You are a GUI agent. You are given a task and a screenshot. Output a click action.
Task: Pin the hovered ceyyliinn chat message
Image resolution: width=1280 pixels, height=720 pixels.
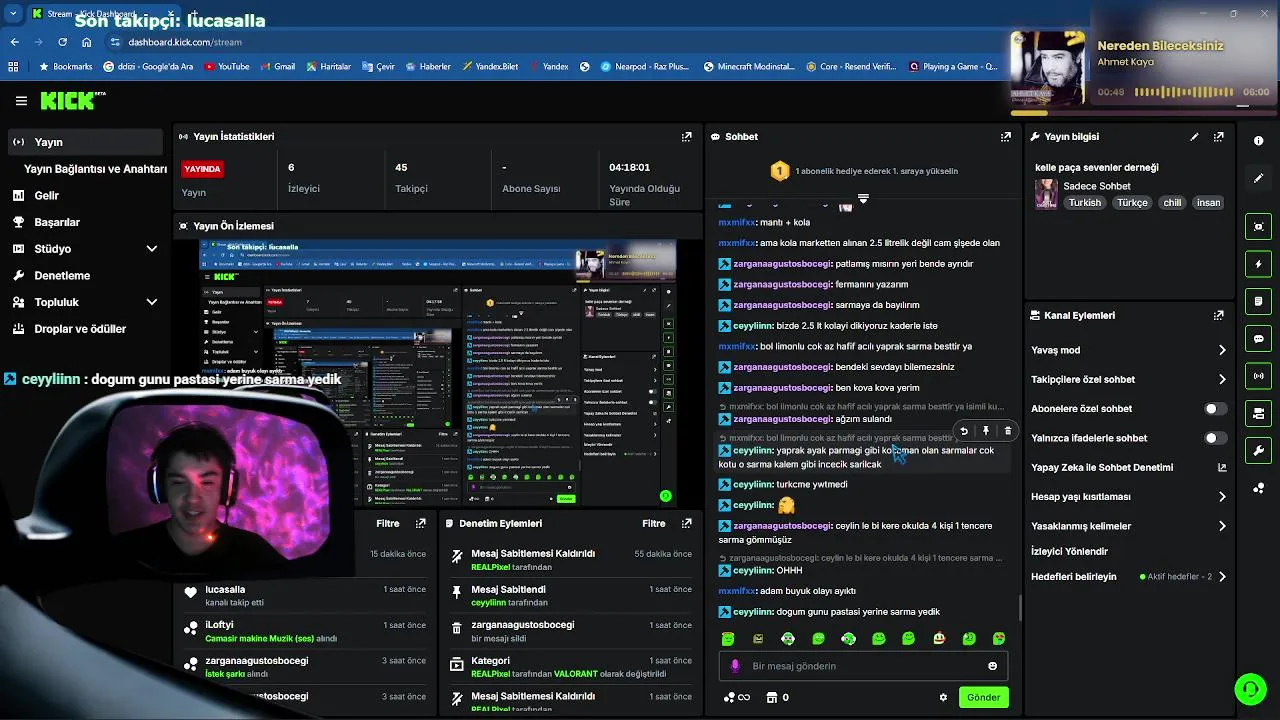click(x=986, y=431)
